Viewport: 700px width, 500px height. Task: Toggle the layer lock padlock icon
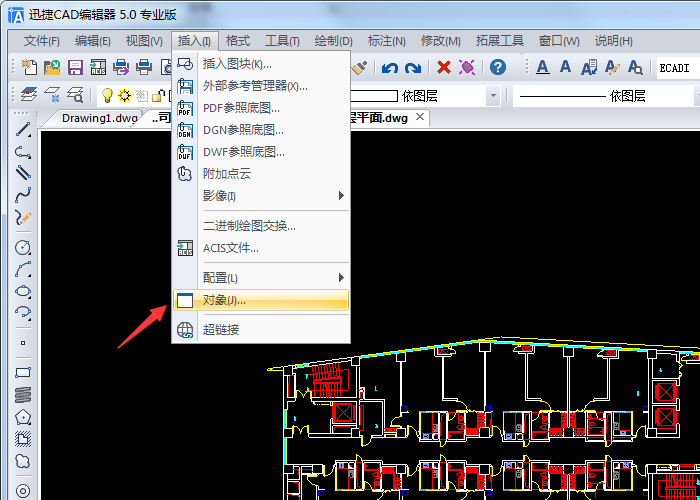point(158,95)
